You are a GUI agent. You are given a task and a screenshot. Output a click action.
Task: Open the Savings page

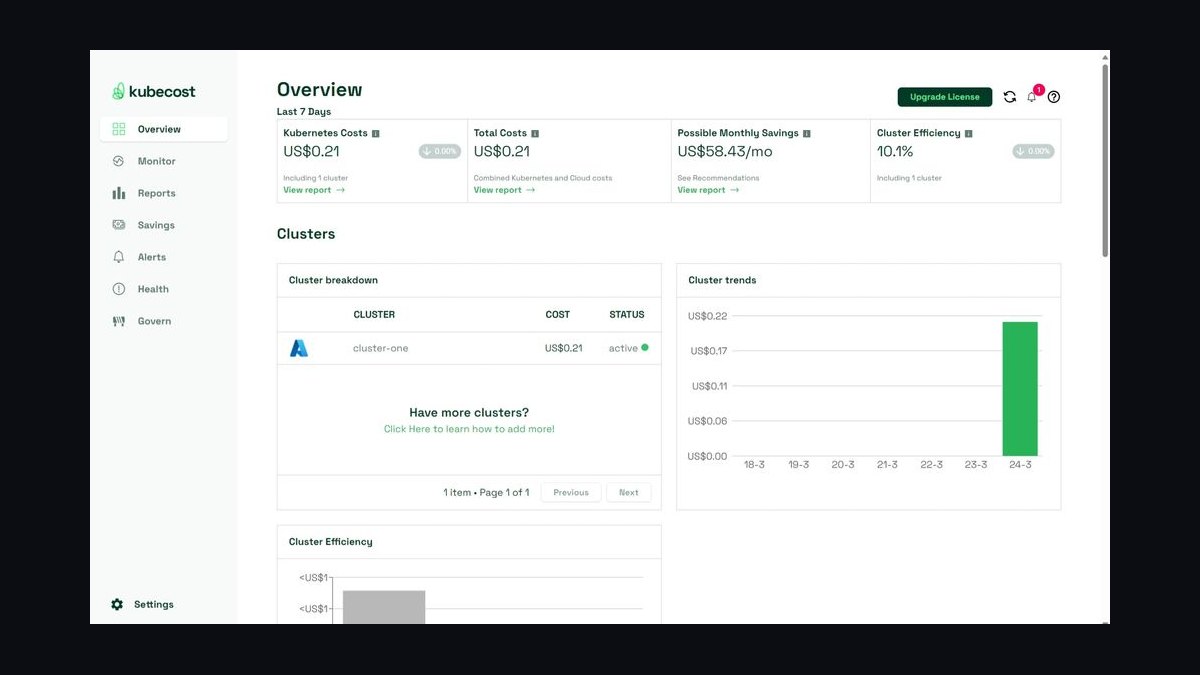click(163, 225)
